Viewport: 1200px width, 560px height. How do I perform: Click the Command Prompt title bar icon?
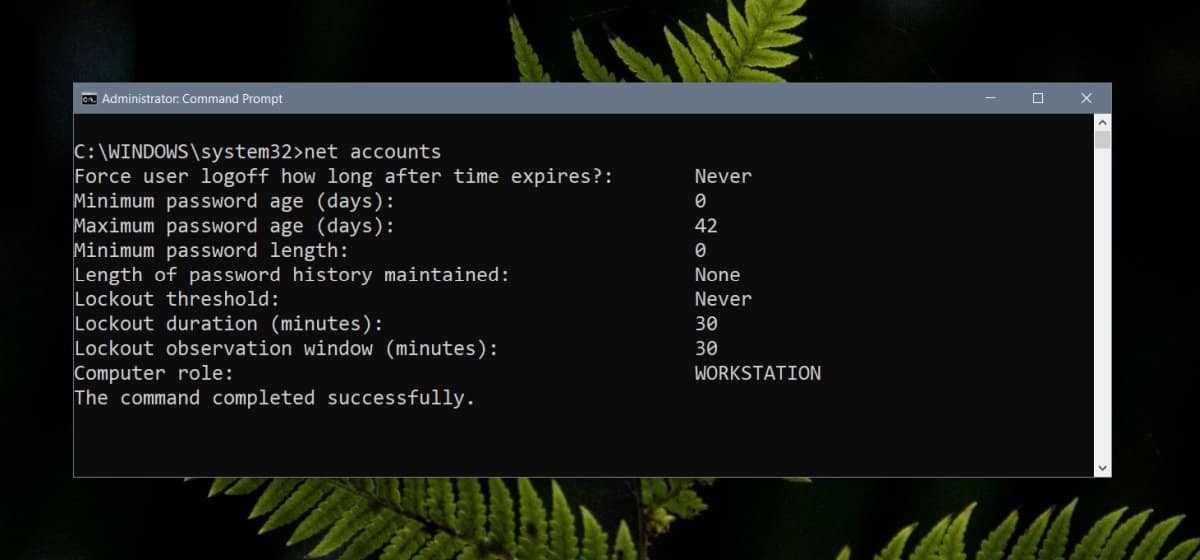tap(89, 99)
